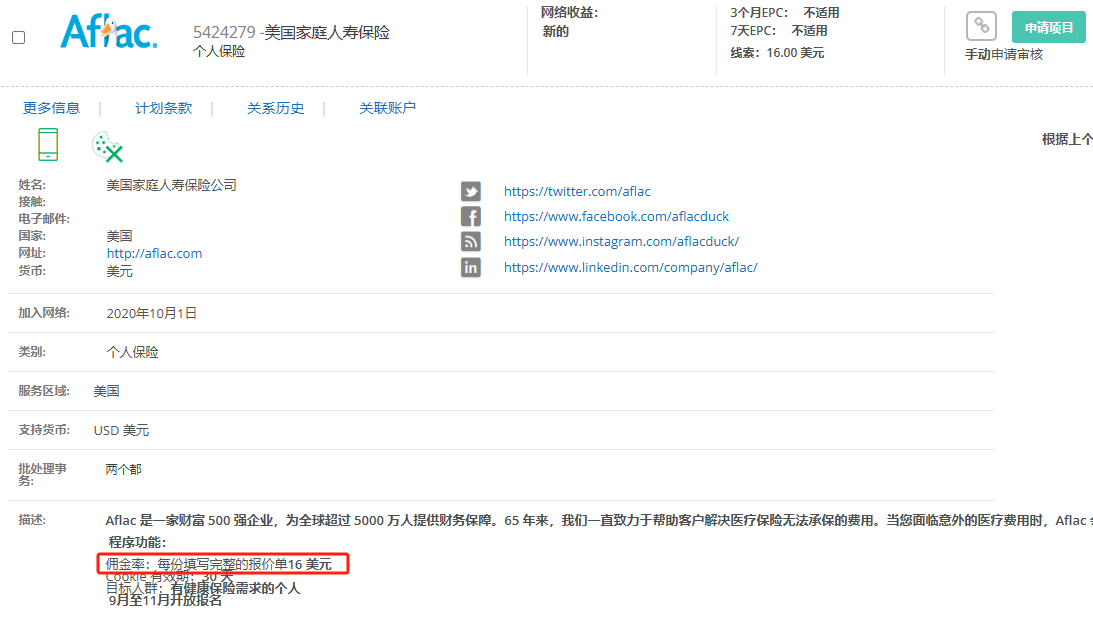Screen dimensions: 1093x622
Task: Open the twitter.com/aflac link
Action: pos(577,191)
